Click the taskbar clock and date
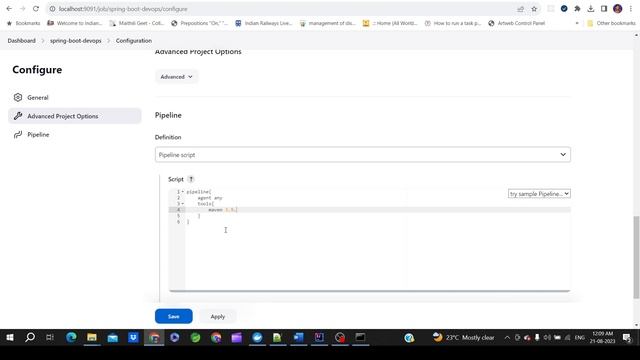This screenshot has height=360, width=640. 602,338
